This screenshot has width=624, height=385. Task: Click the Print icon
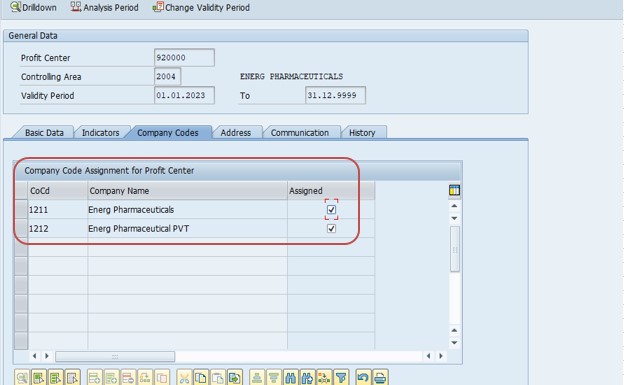click(380, 377)
